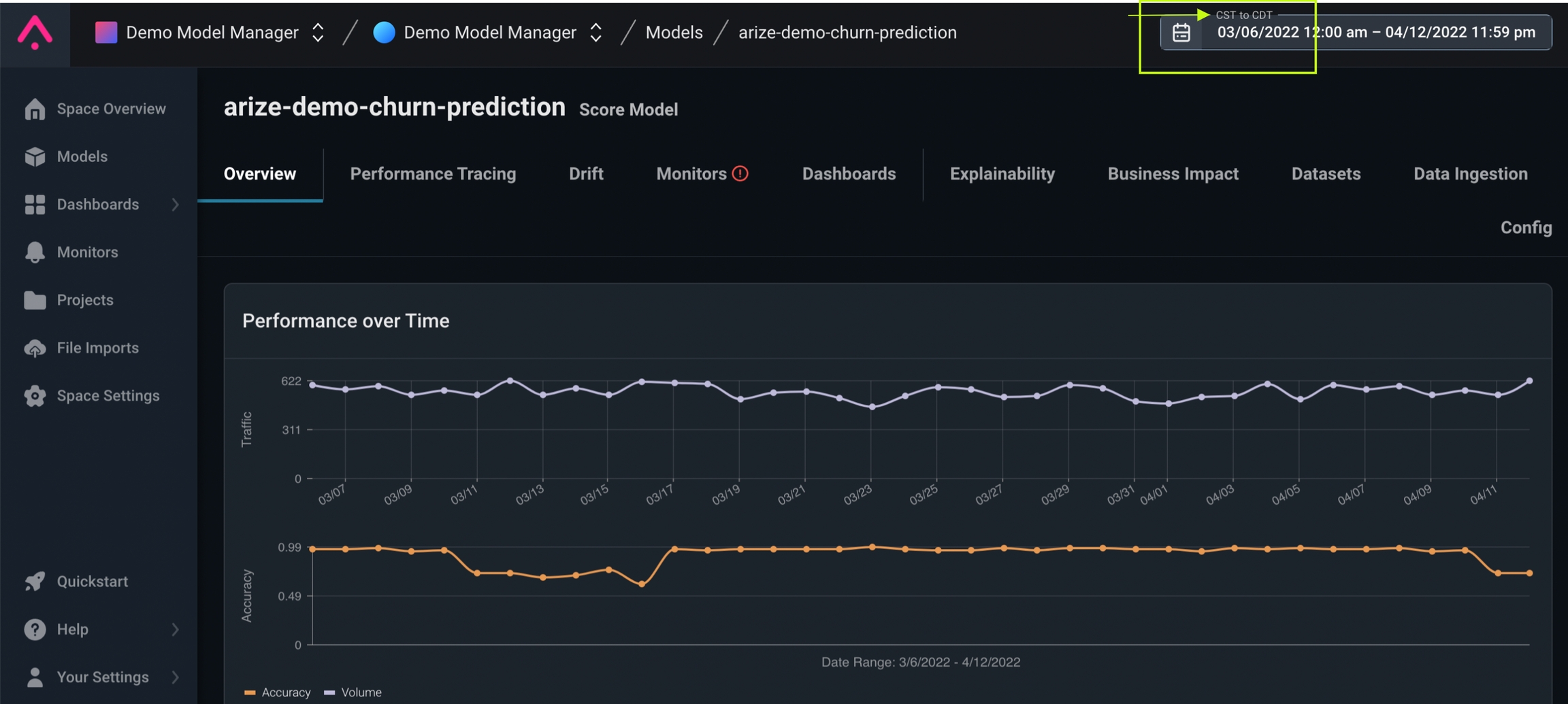Open Space Settings in the sidebar
Screen dimensions: 1568x704
point(108,396)
